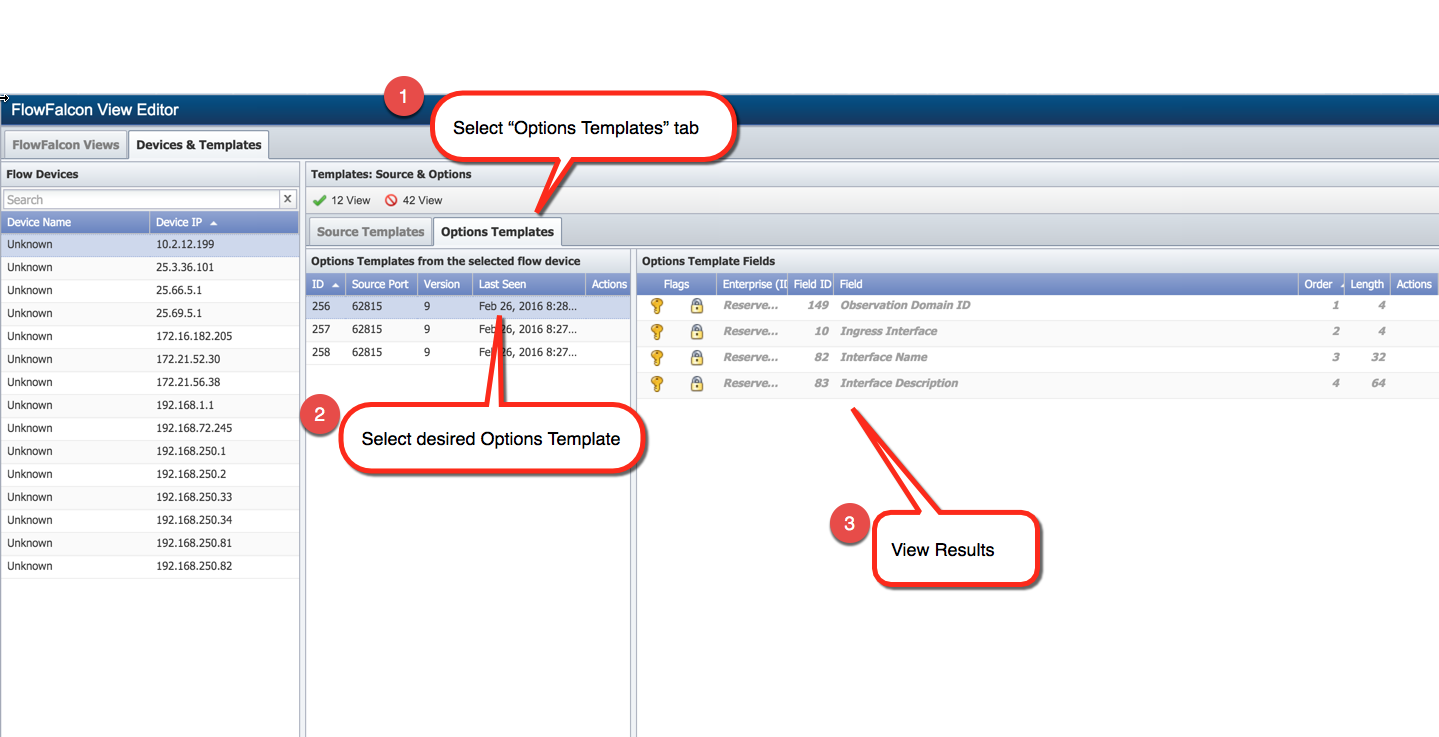The width and height of the screenshot is (1439, 737).
Task: Click the Observation Domain ID field name
Action: pos(905,305)
